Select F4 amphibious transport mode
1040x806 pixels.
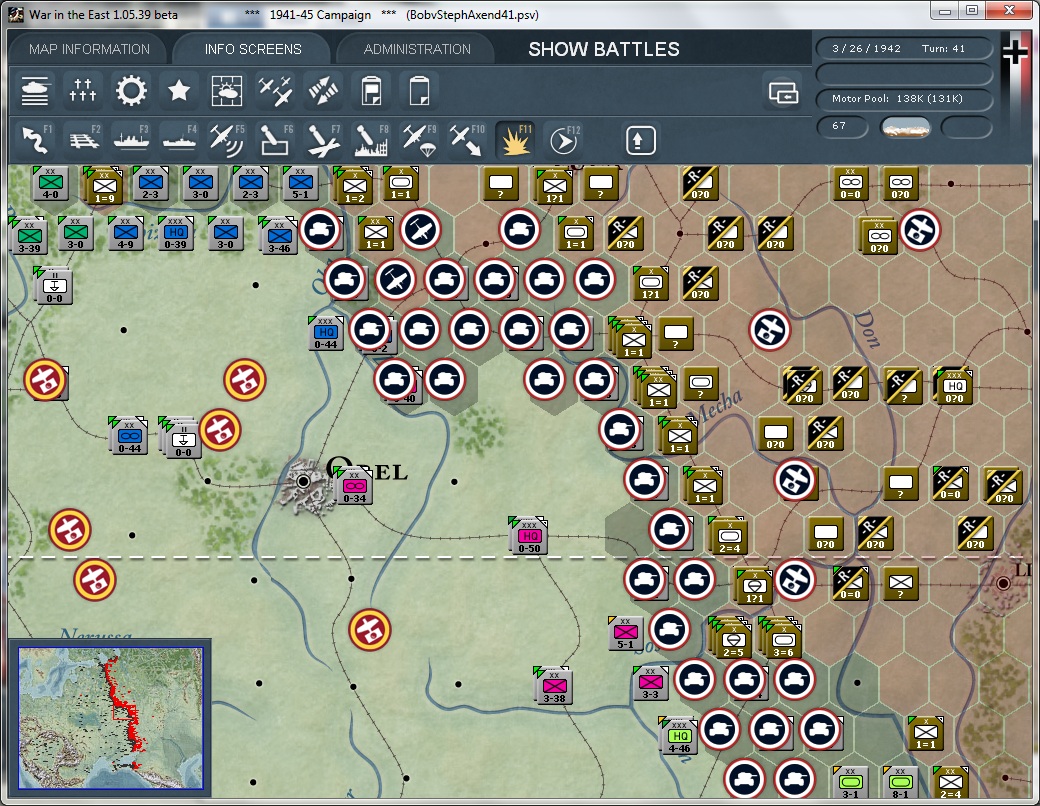tap(178, 139)
